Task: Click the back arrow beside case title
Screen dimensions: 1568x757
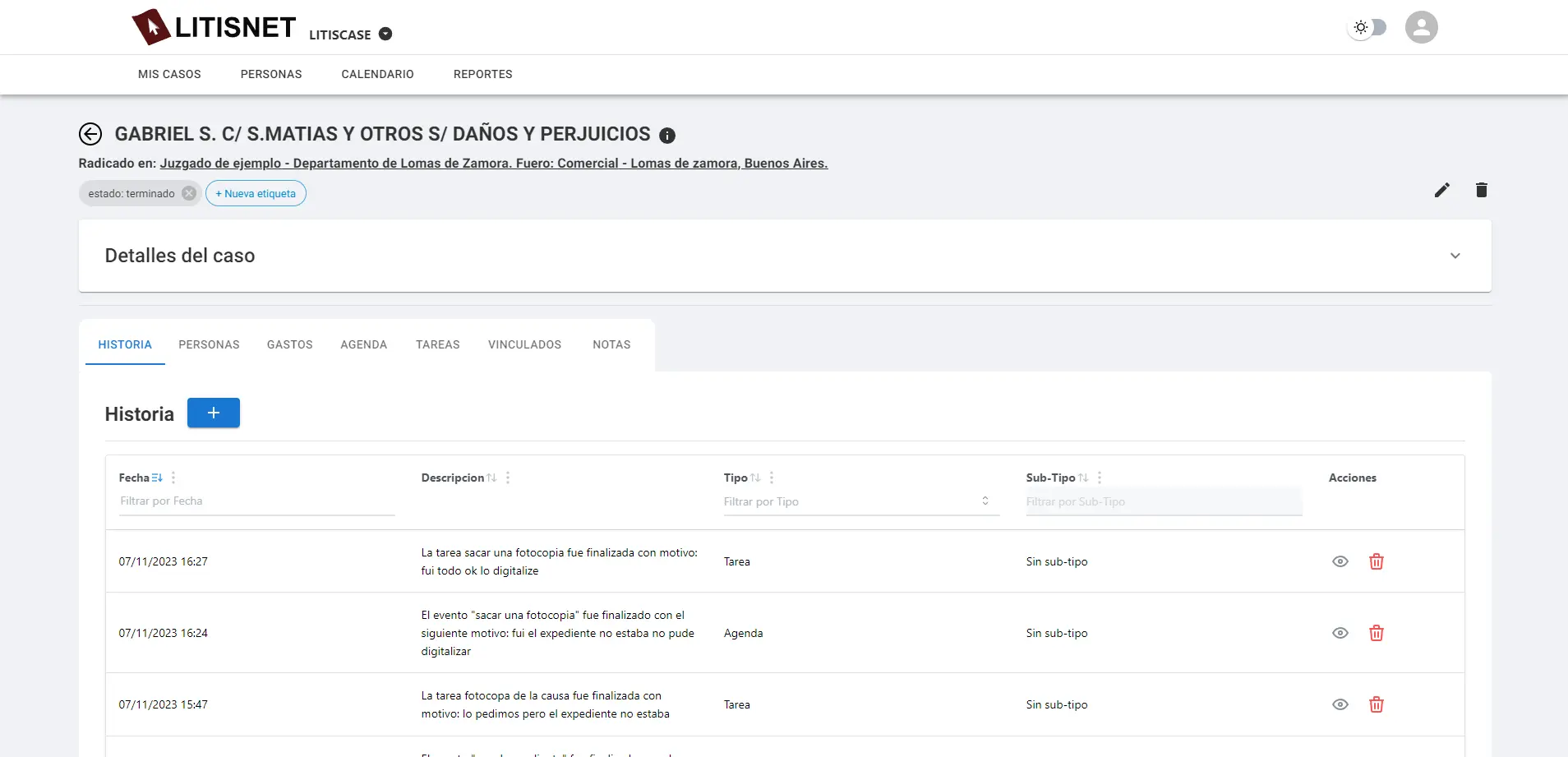Action: (x=90, y=134)
